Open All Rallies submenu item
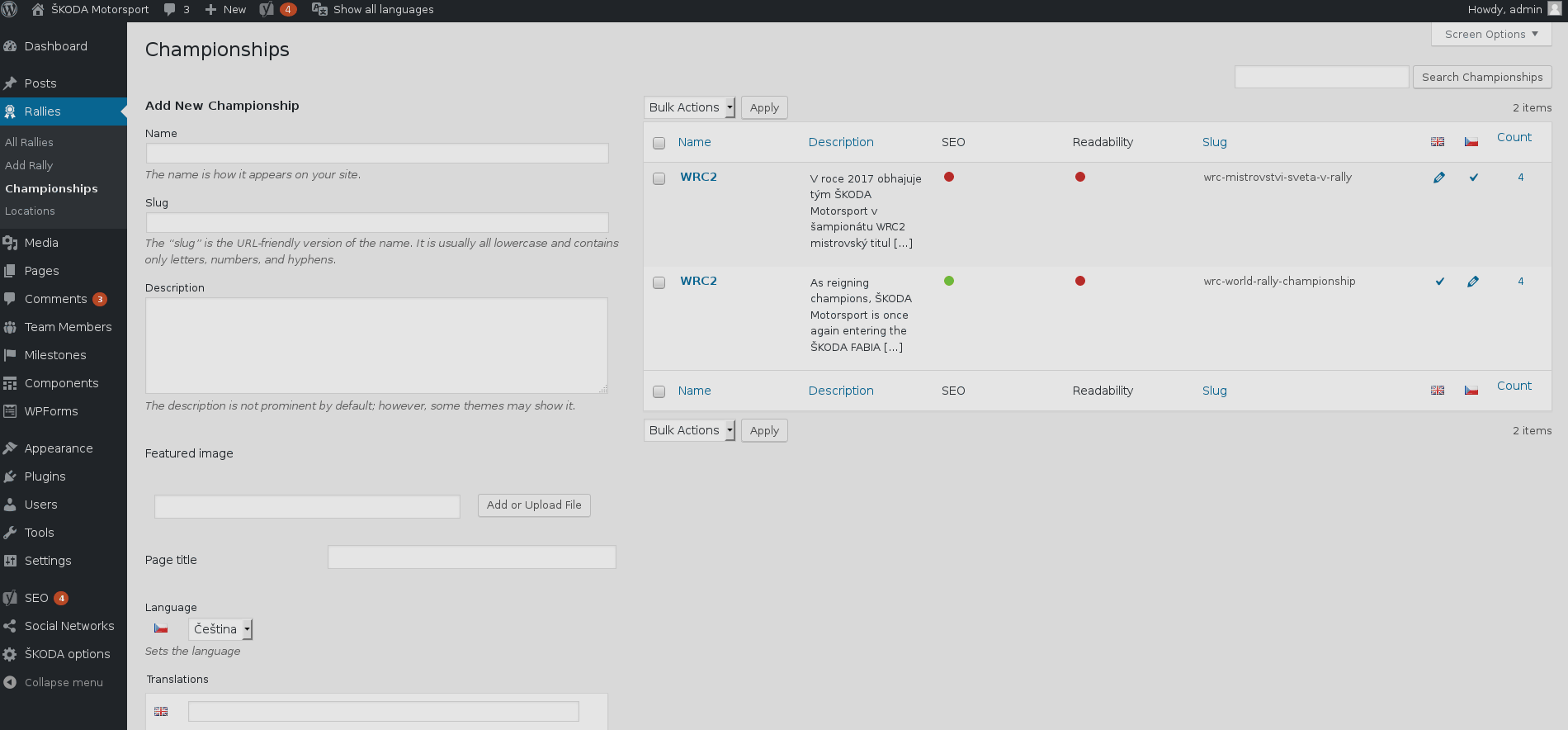Image resolution: width=1568 pixels, height=730 pixels. (29, 142)
